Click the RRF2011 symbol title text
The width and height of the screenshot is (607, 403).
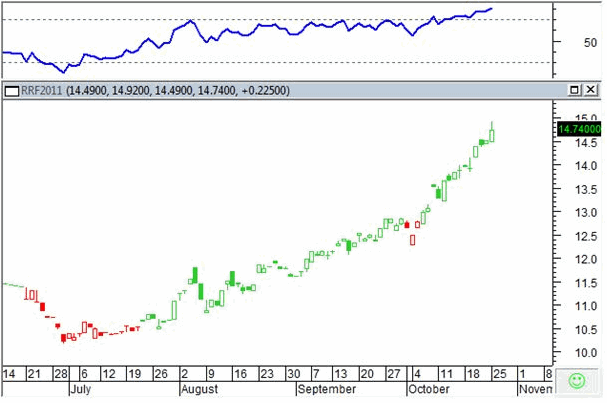pyautogui.click(x=41, y=91)
